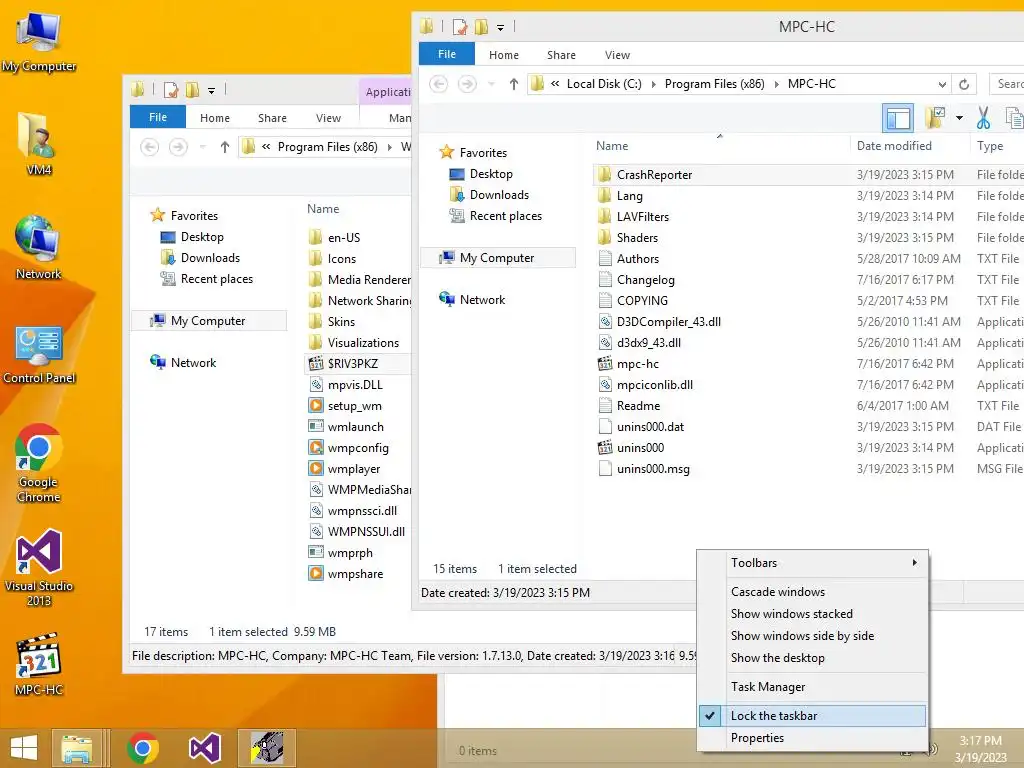This screenshot has width=1024, height=768.
Task: Launch Visual Studio from the taskbar
Action: point(204,748)
